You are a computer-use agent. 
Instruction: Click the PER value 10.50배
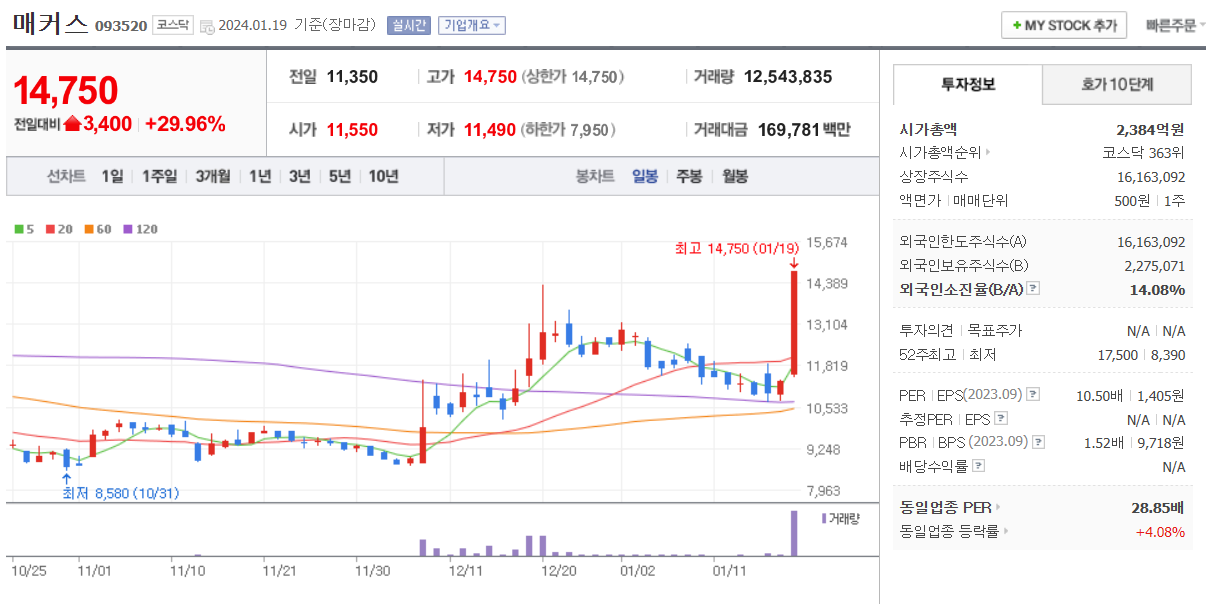(x=1099, y=395)
